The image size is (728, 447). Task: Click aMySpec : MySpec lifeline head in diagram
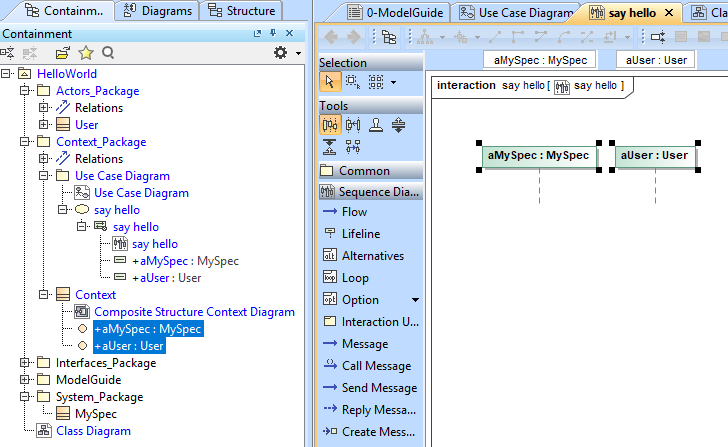[x=539, y=156]
